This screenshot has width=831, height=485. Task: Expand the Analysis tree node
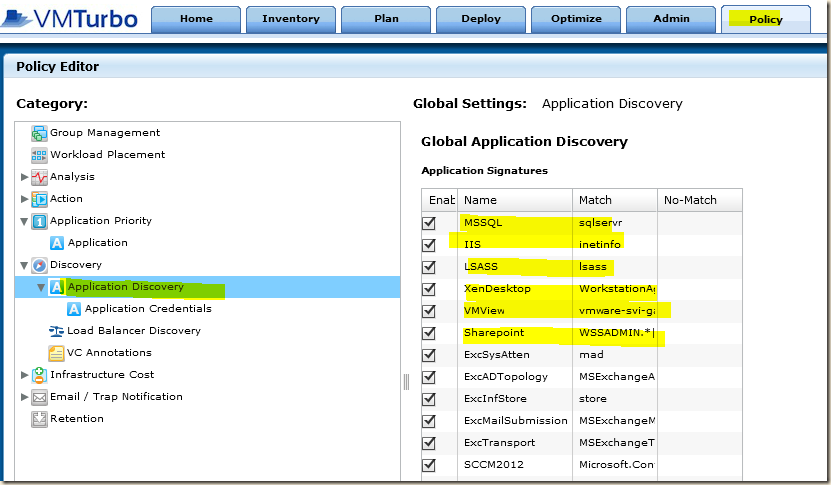(x=24, y=177)
